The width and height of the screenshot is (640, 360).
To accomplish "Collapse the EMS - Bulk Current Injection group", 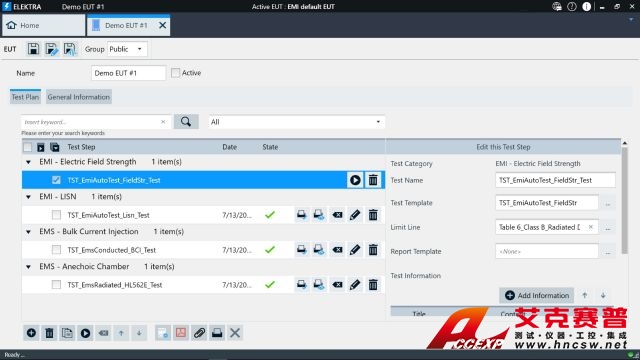I will pos(28,232).
